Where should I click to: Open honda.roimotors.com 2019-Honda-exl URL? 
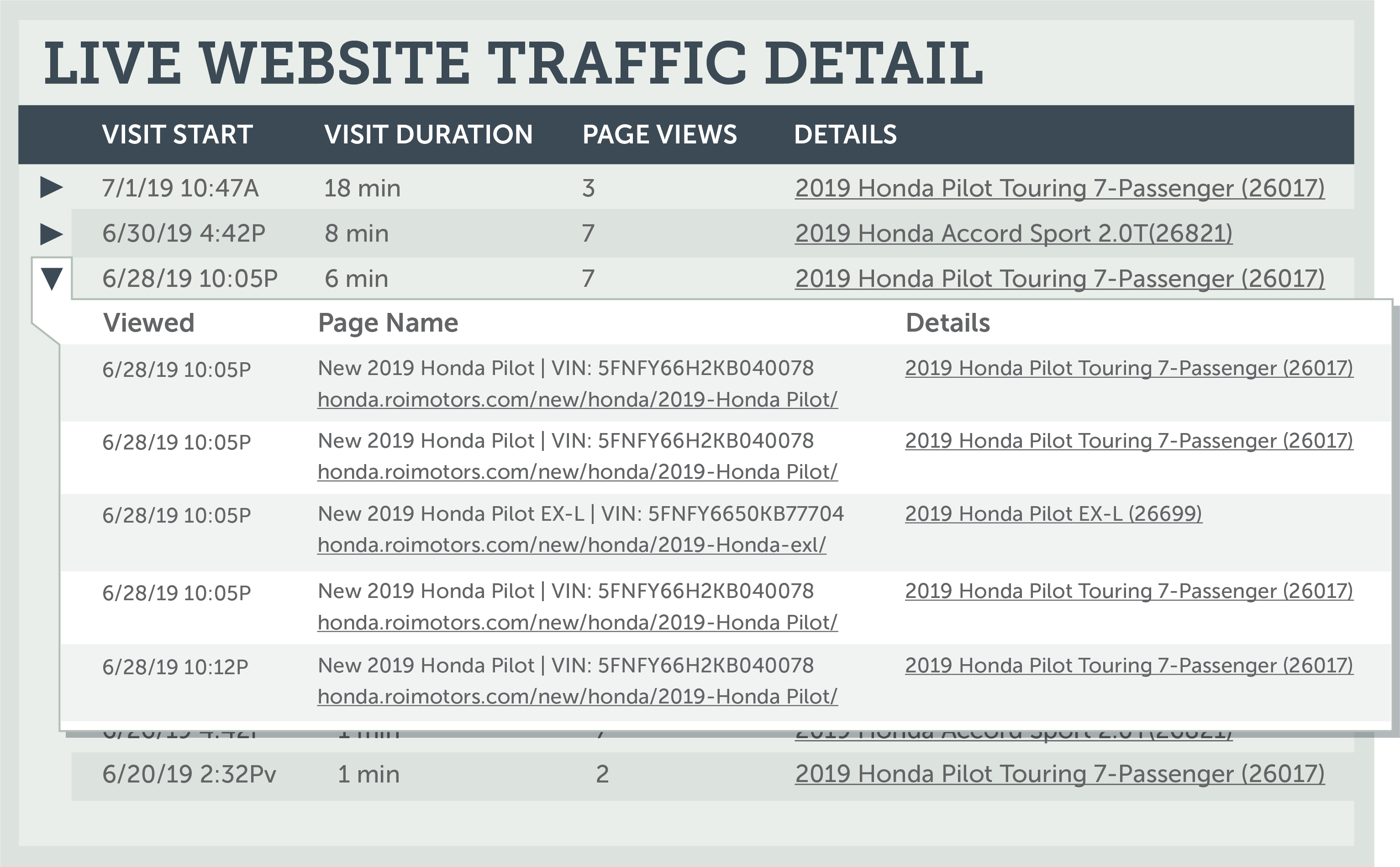[572, 545]
